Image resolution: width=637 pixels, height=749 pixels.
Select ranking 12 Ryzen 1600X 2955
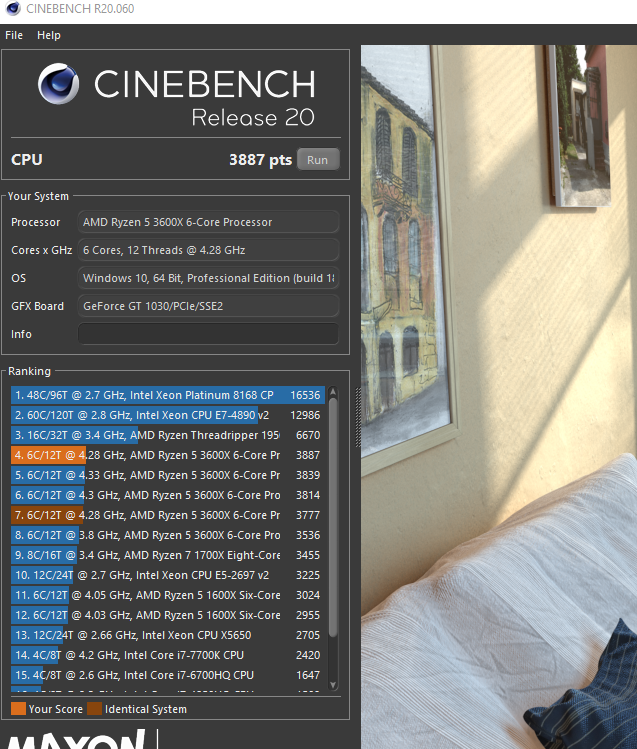pos(168,616)
